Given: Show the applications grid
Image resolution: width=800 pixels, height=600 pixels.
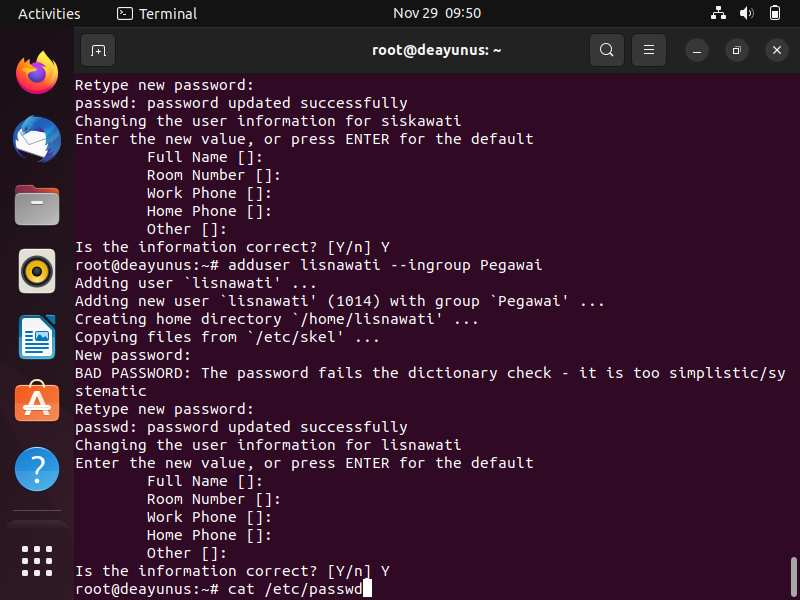Looking at the screenshot, I should [37, 561].
